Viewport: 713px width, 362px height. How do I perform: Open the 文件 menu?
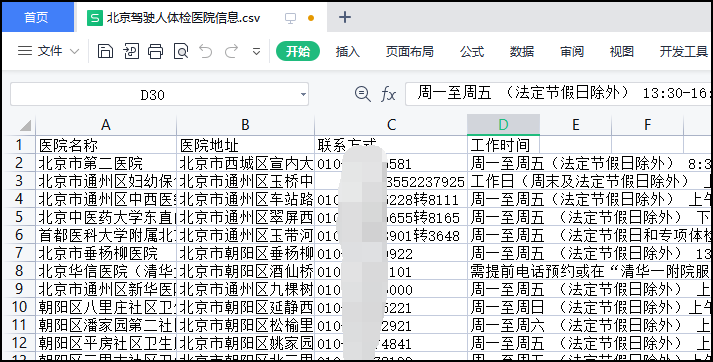click(50, 51)
